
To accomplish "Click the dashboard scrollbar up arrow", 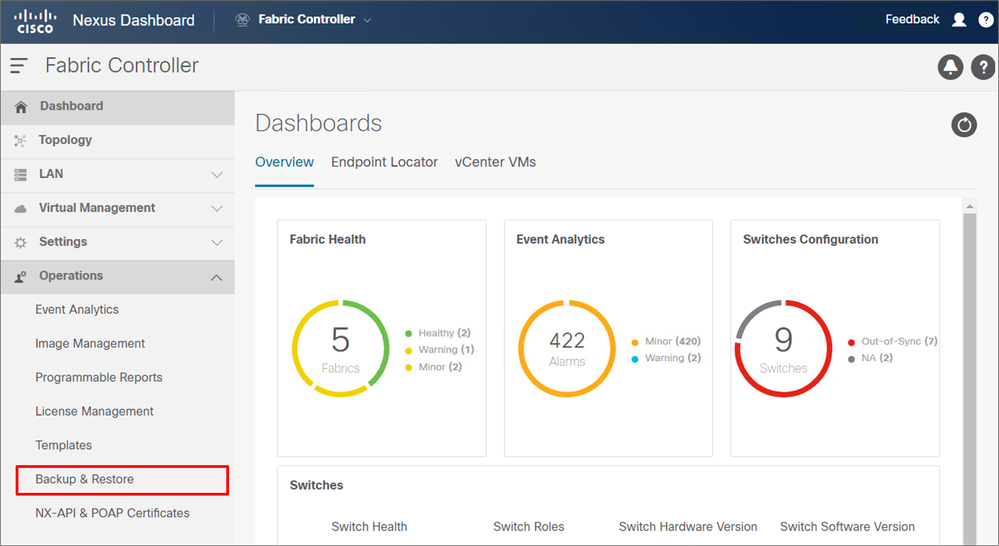I will [970, 206].
